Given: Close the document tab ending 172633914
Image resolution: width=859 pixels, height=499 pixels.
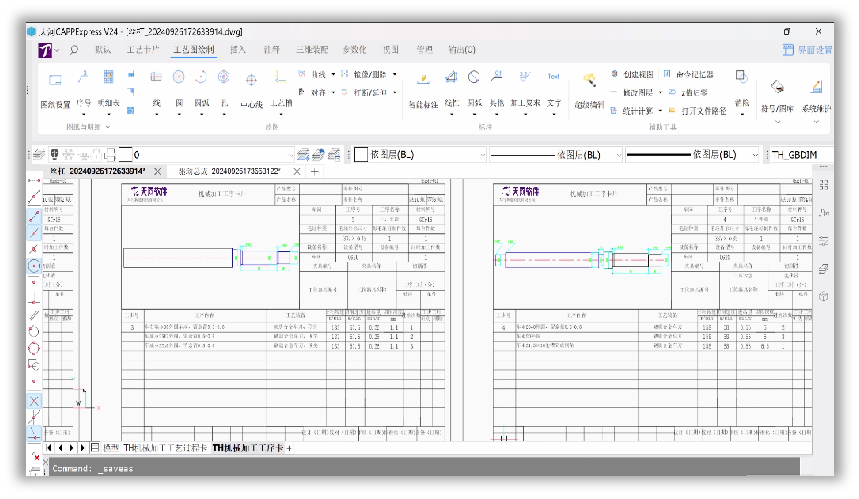Looking at the screenshot, I should coord(158,171).
